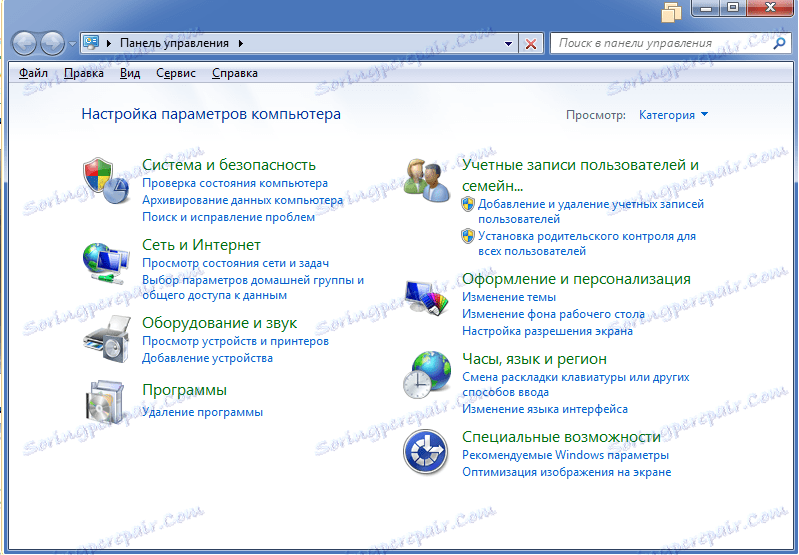
Task: Click the forward navigation arrow
Action: (x=52, y=43)
